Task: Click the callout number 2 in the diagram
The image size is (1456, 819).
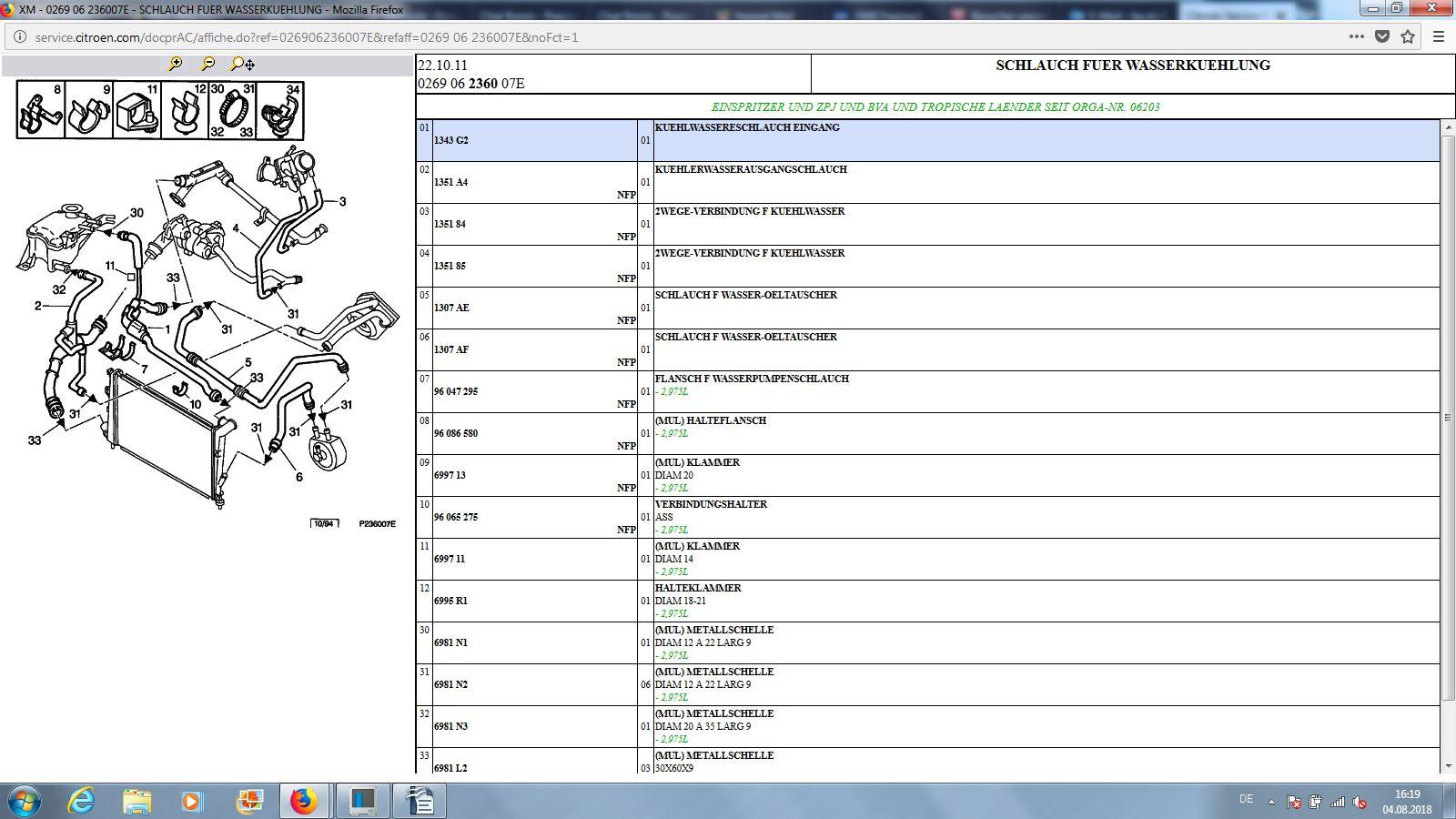Action: click(38, 306)
